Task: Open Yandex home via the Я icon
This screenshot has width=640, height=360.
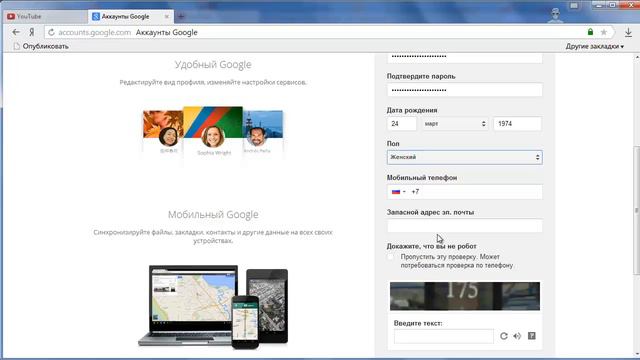Action: 32,32
